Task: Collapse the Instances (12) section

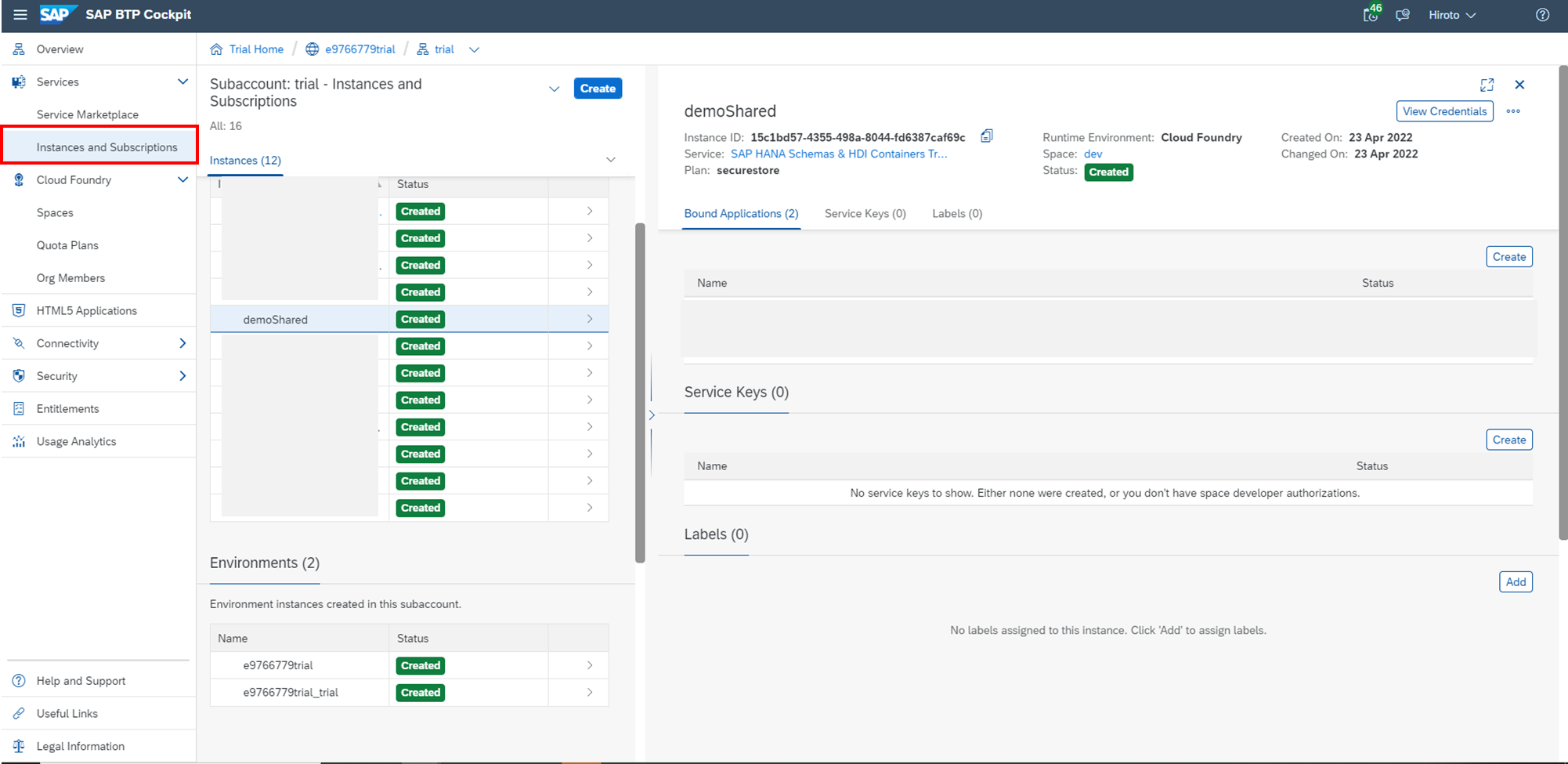Action: (x=610, y=159)
